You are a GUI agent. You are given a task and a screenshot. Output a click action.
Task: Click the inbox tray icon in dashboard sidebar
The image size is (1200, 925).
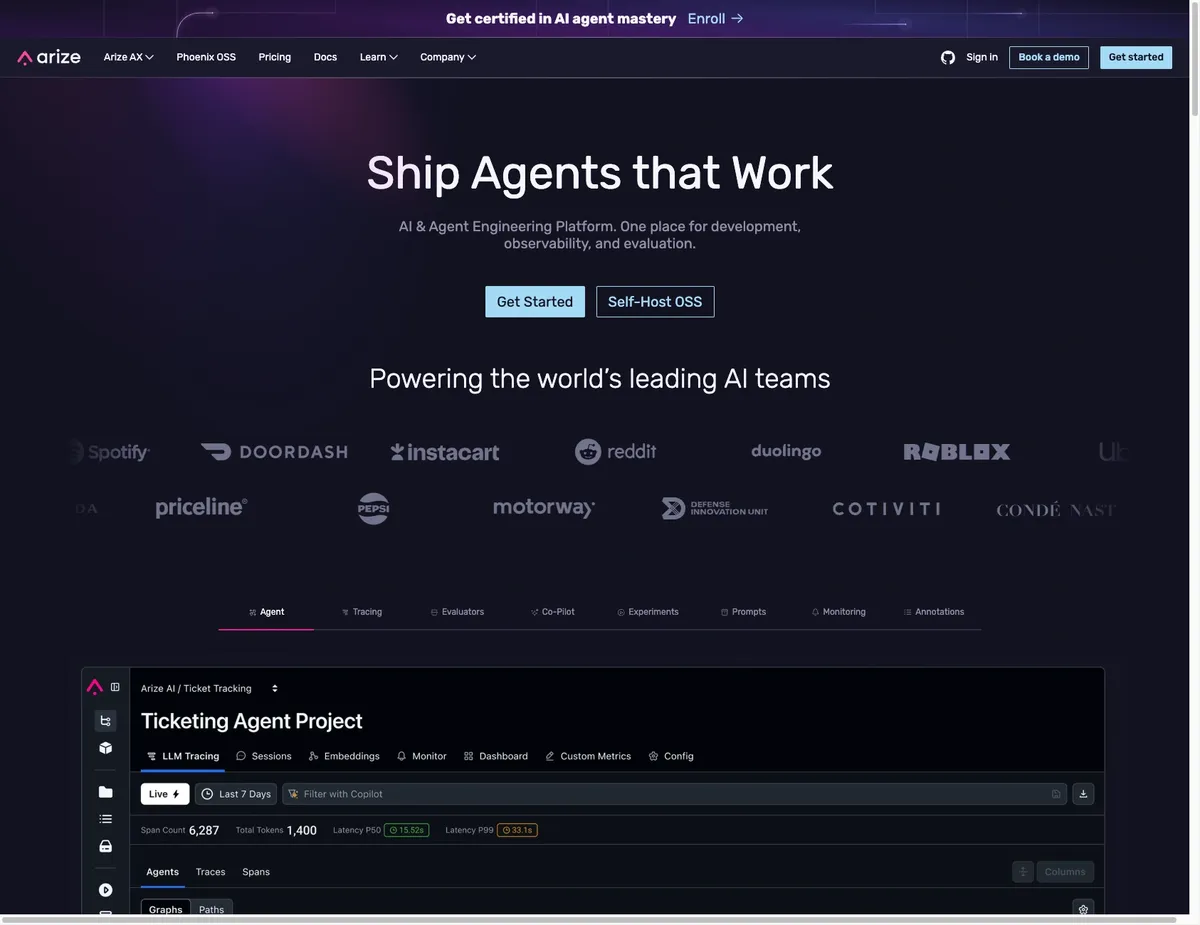point(105,846)
